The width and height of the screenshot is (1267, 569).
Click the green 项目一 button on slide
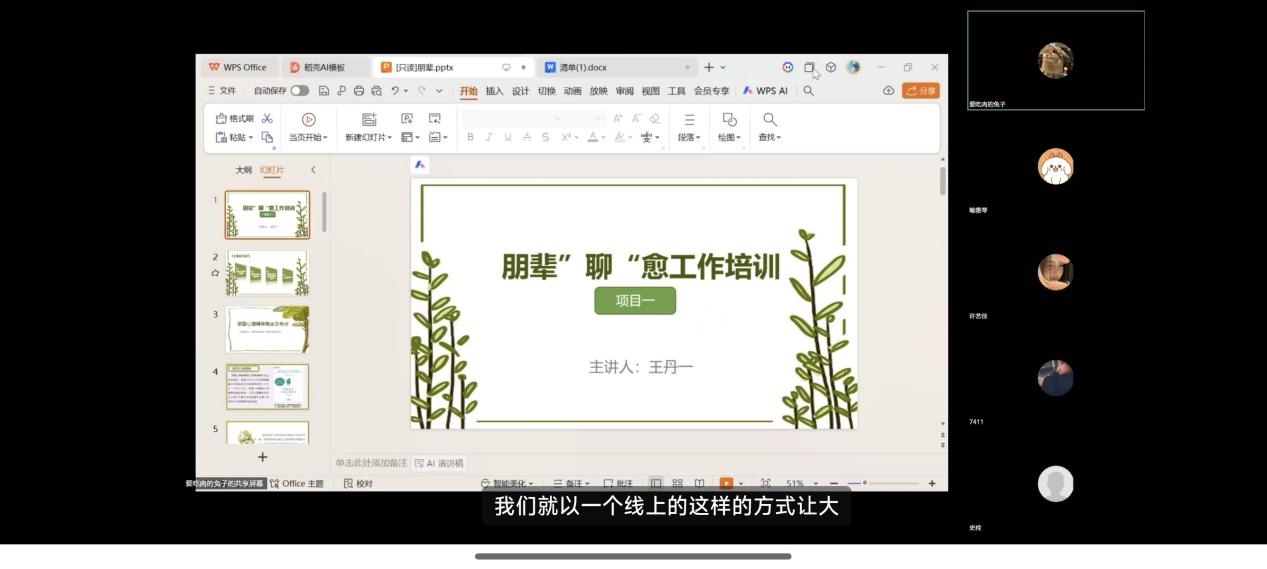pos(635,301)
